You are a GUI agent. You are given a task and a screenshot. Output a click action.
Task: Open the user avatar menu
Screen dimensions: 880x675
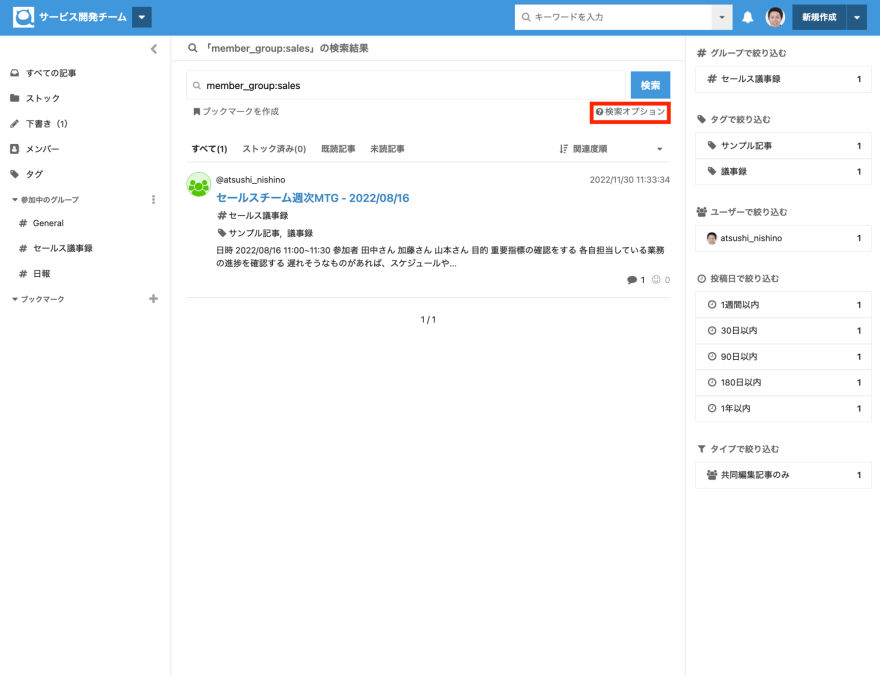click(x=775, y=17)
